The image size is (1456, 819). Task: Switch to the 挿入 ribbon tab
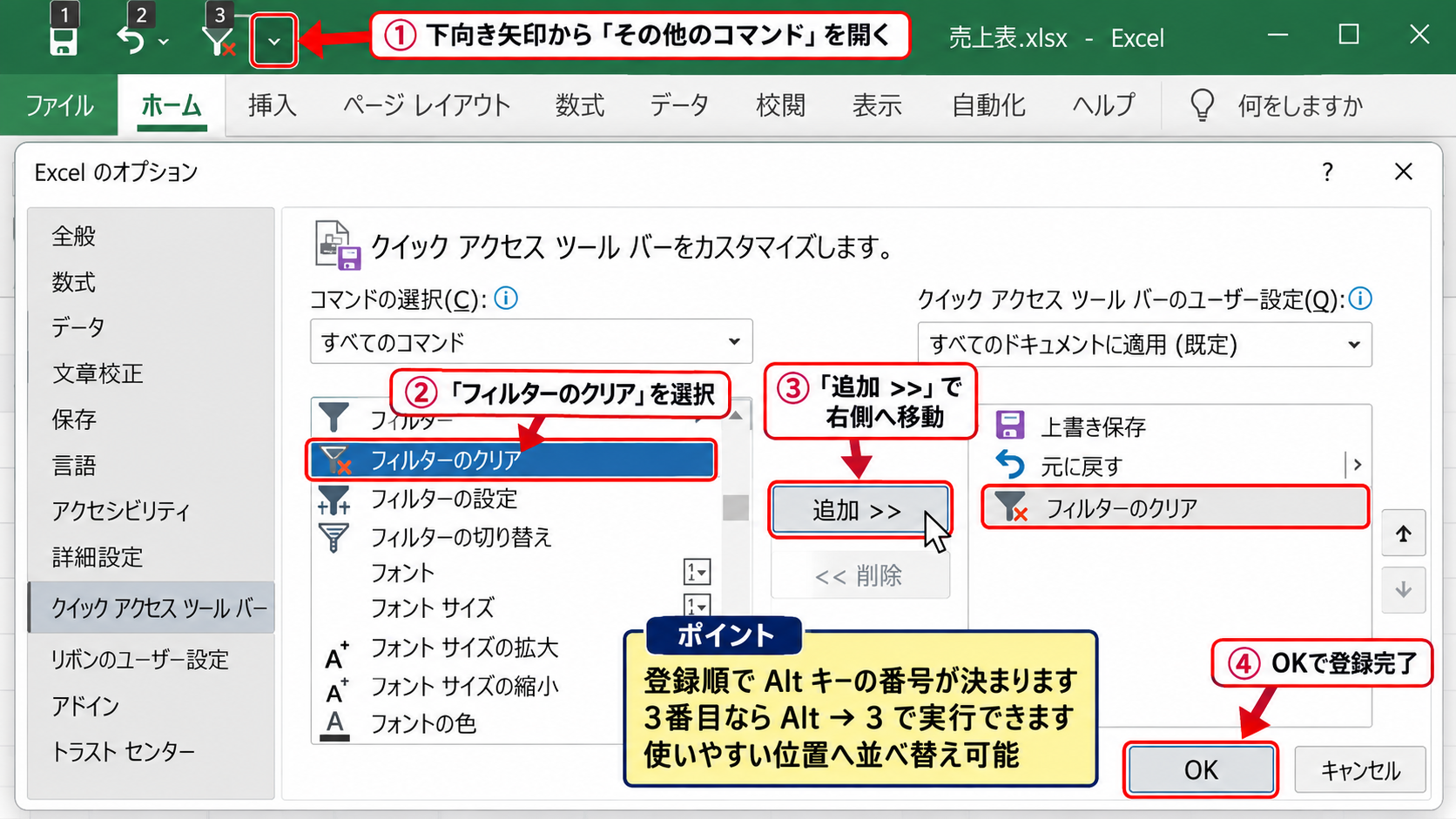(272, 105)
